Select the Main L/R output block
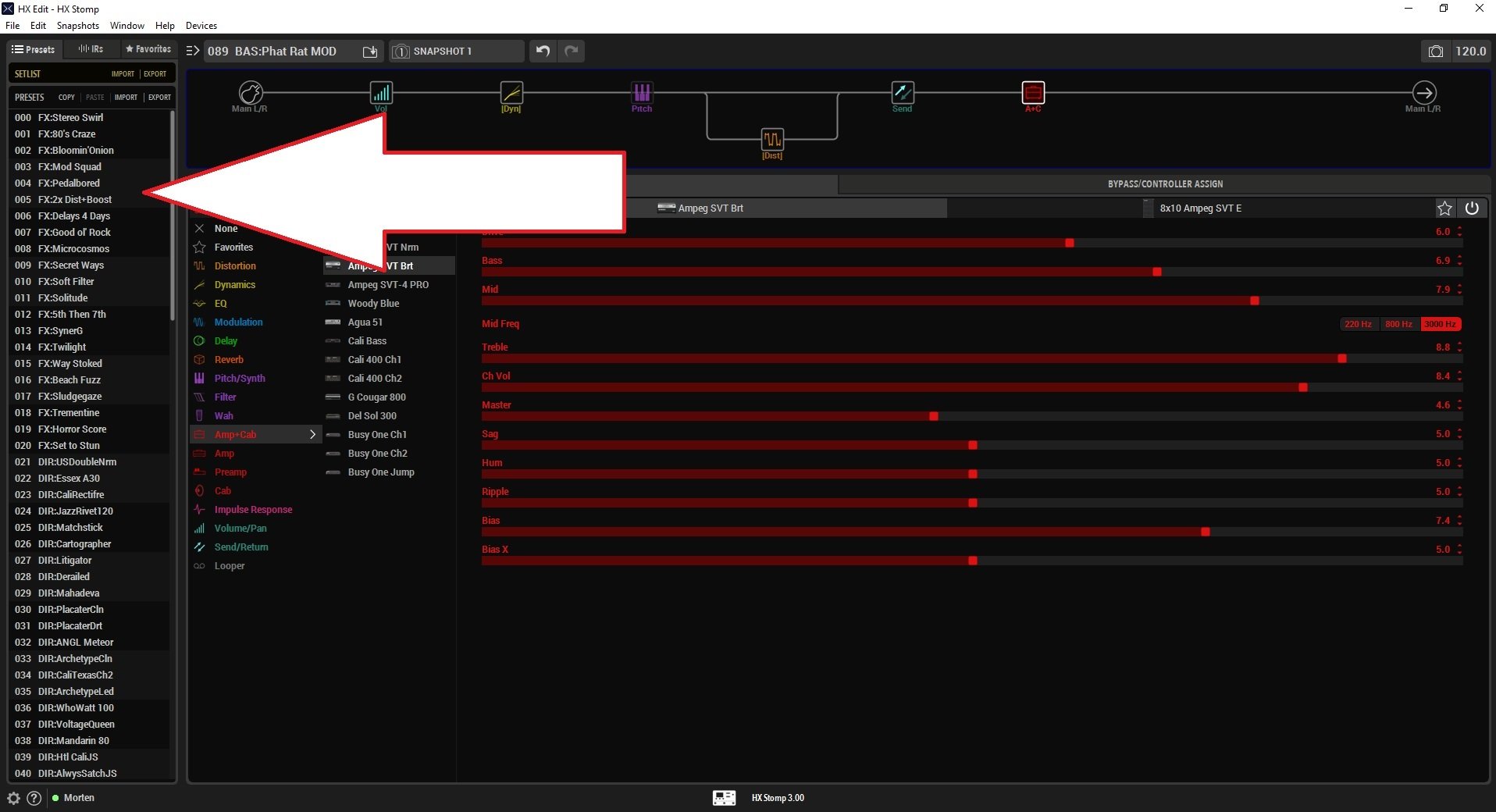Screen dimensions: 1496x812 [x=1424, y=93]
